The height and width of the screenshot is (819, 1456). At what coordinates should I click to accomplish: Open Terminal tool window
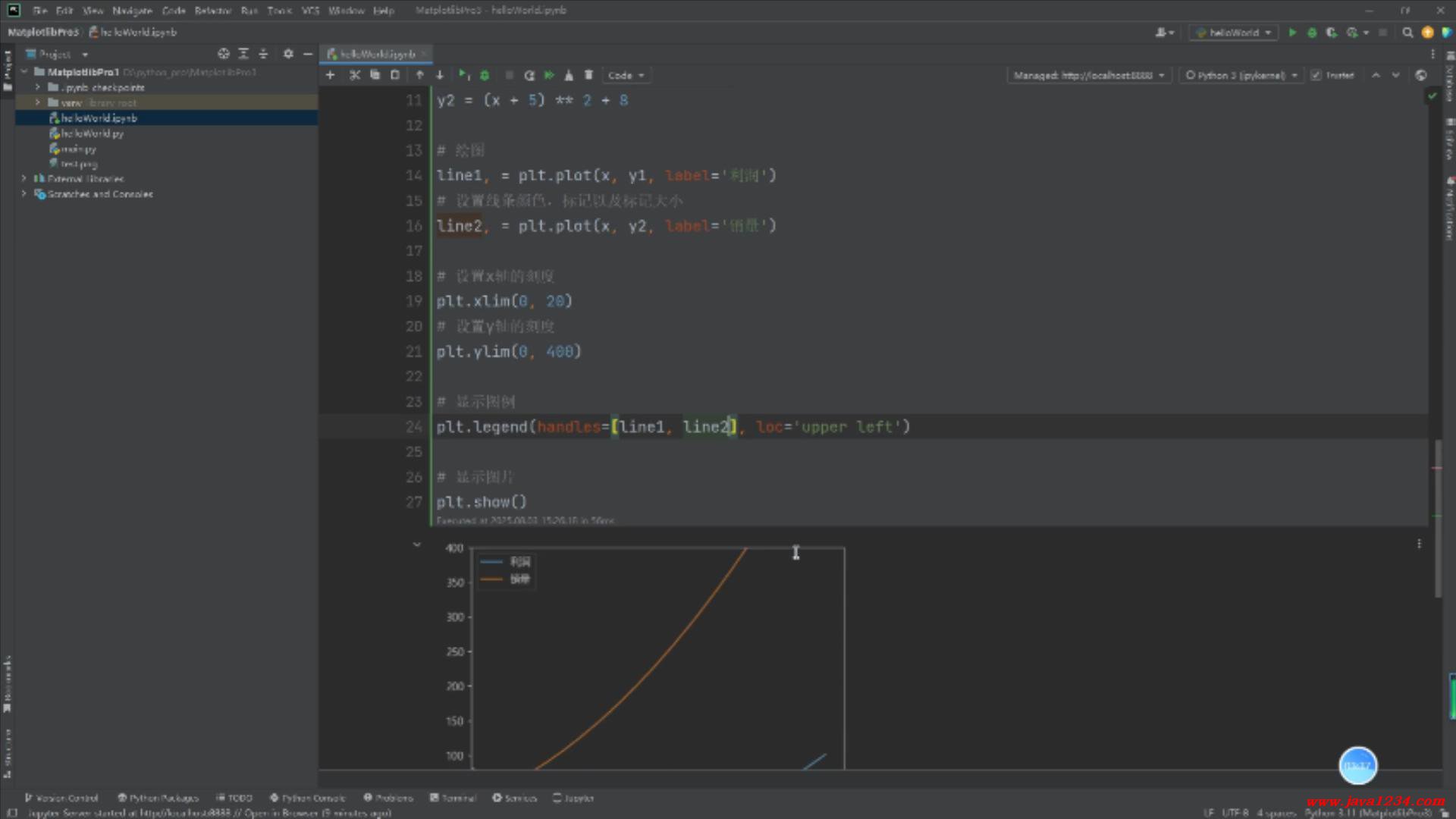(453, 798)
